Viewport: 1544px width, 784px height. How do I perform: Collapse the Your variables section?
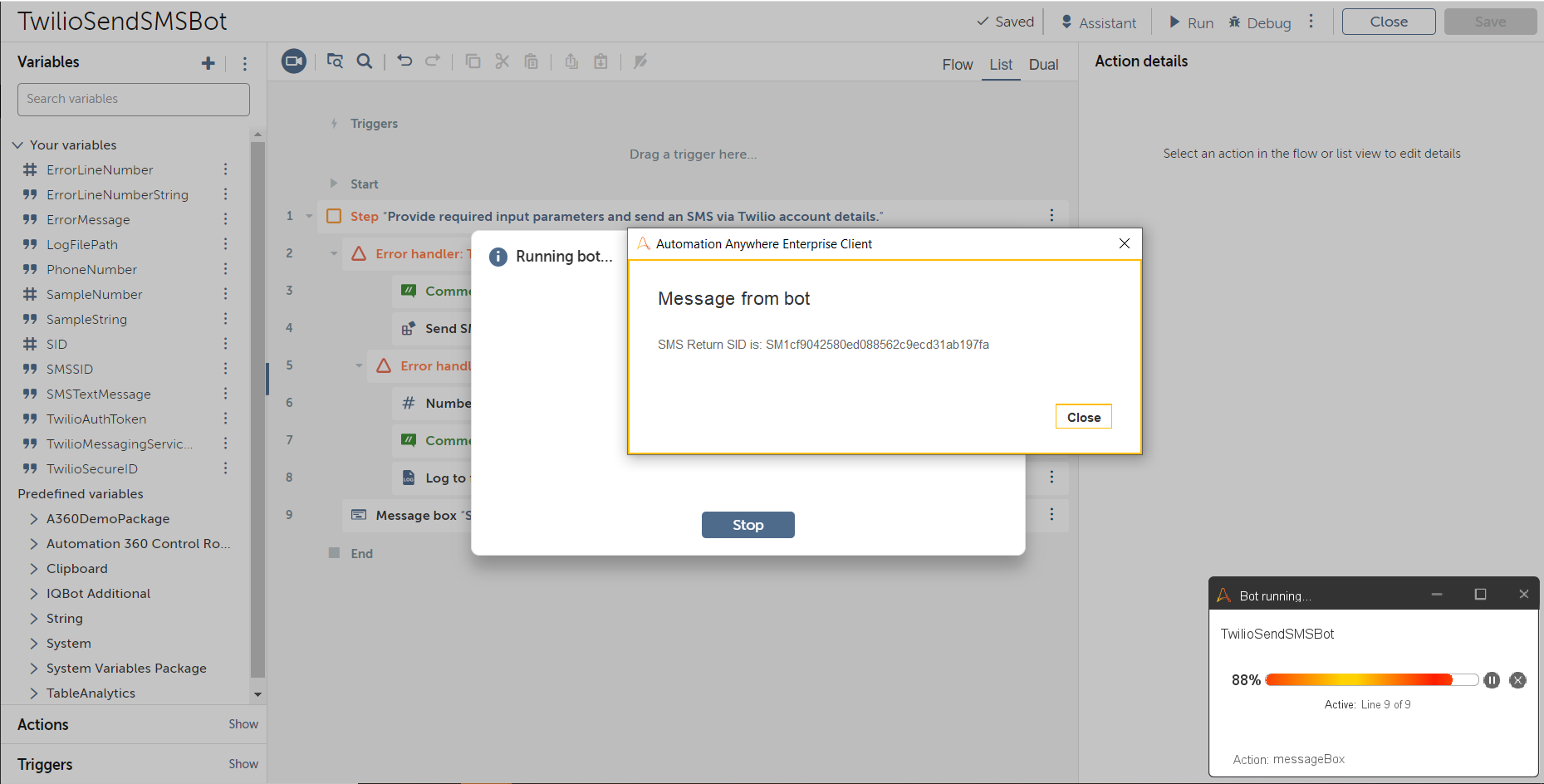coord(17,145)
